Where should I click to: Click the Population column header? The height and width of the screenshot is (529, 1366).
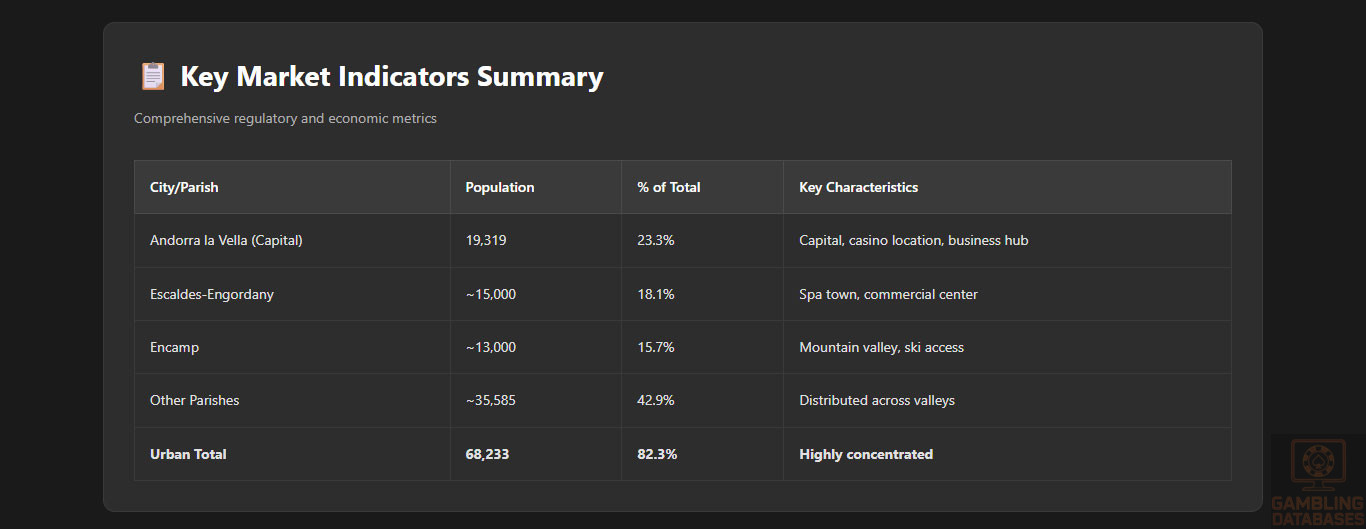(x=500, y=187)
